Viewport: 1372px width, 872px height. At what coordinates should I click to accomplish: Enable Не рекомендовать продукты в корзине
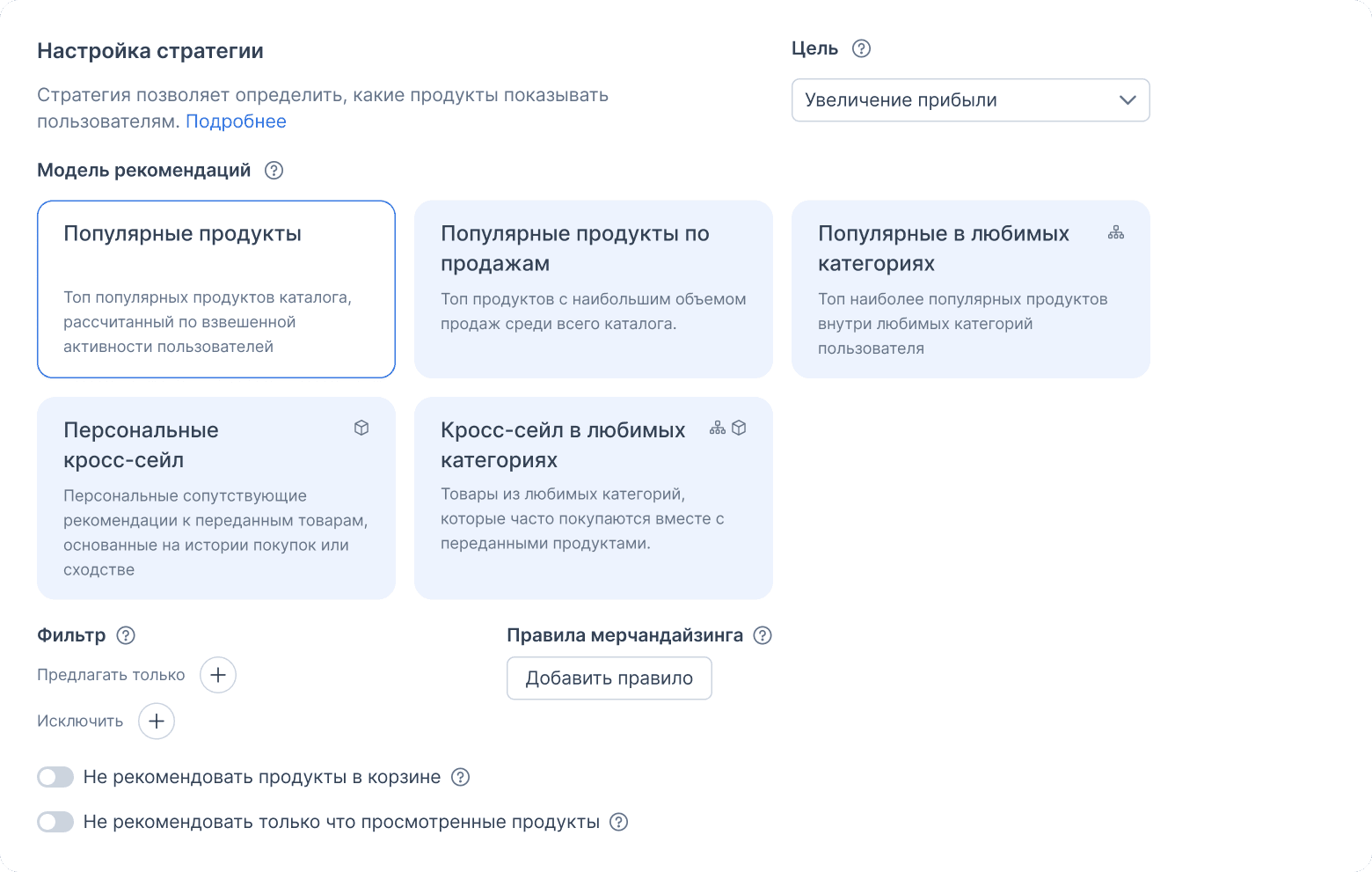[x=55, y=777]
